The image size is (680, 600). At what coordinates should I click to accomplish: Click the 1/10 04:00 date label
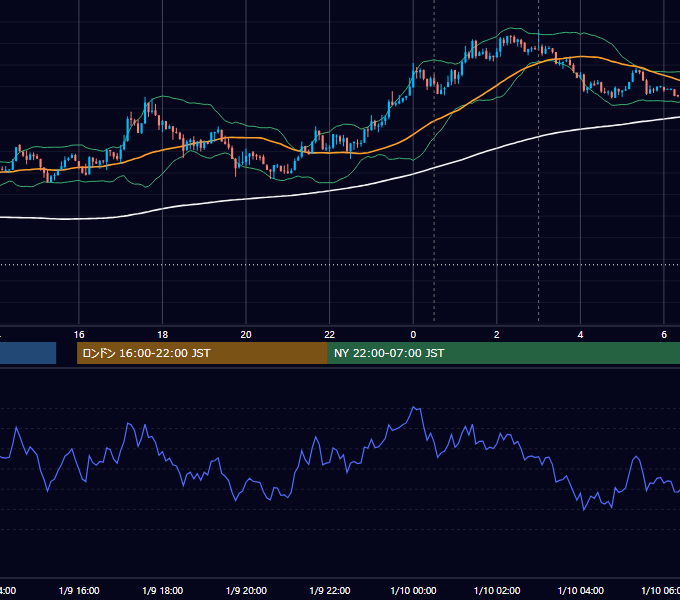(x=581, y=590)
